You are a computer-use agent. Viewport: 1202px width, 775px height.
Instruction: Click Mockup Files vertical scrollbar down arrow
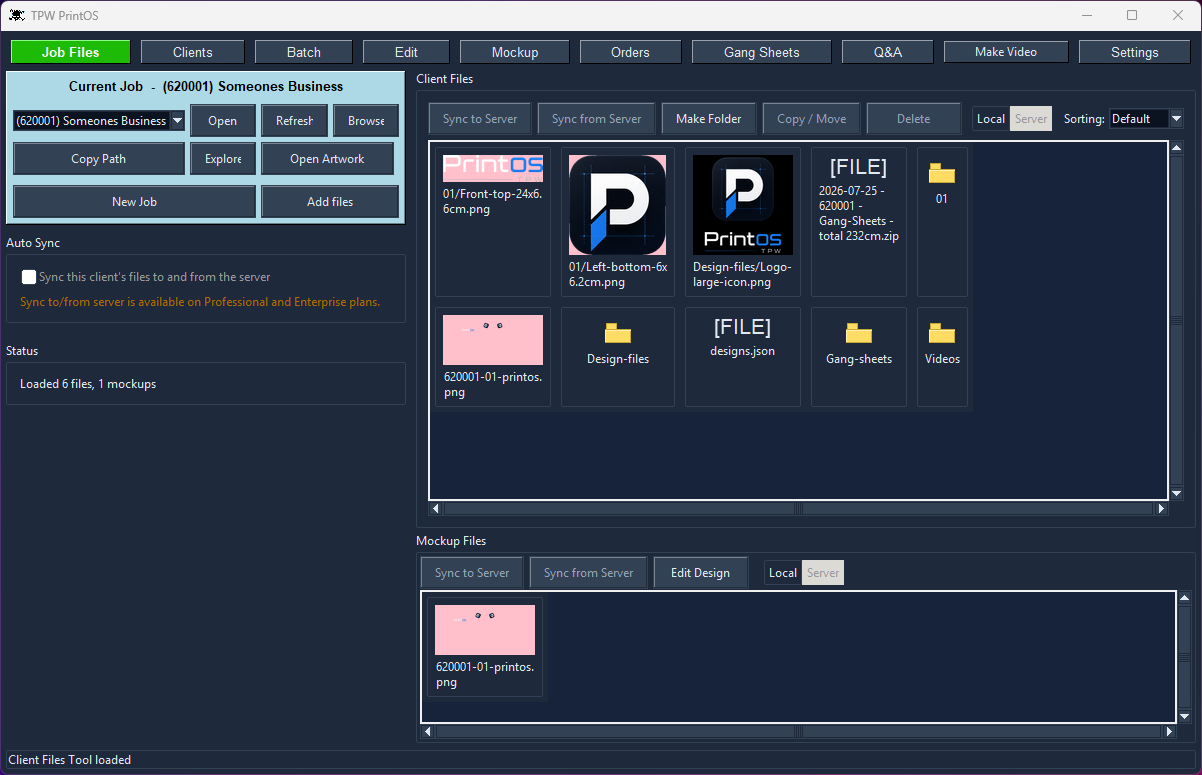(1185, 717)
